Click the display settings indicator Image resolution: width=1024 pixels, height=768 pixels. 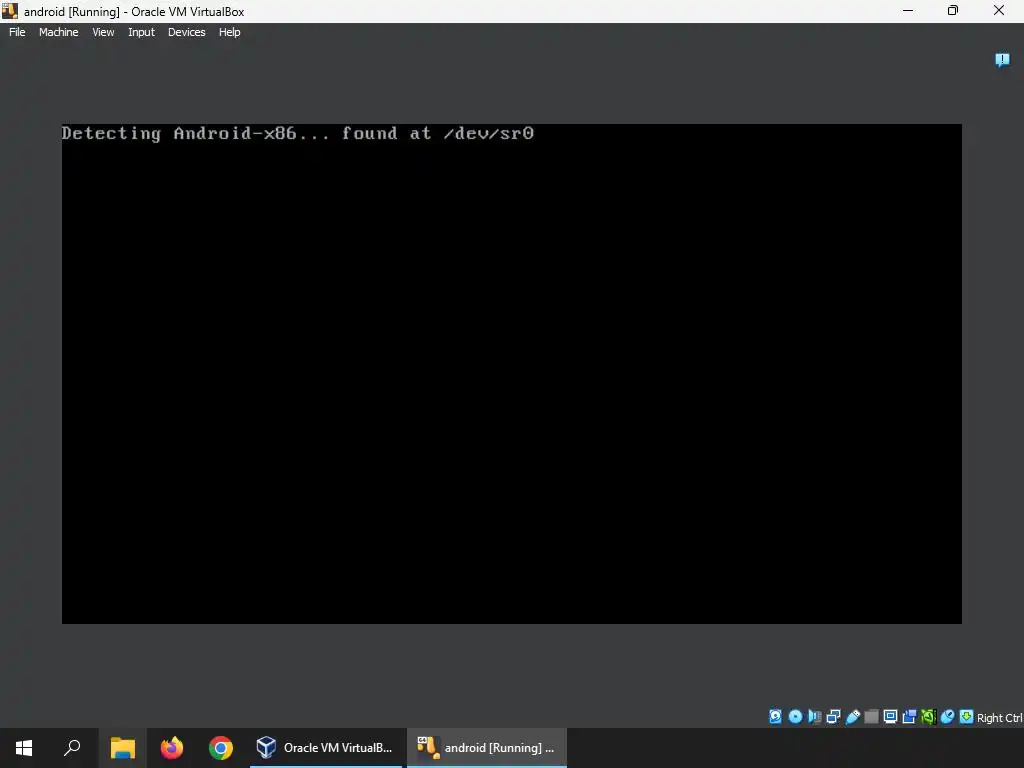click(890, 716)
